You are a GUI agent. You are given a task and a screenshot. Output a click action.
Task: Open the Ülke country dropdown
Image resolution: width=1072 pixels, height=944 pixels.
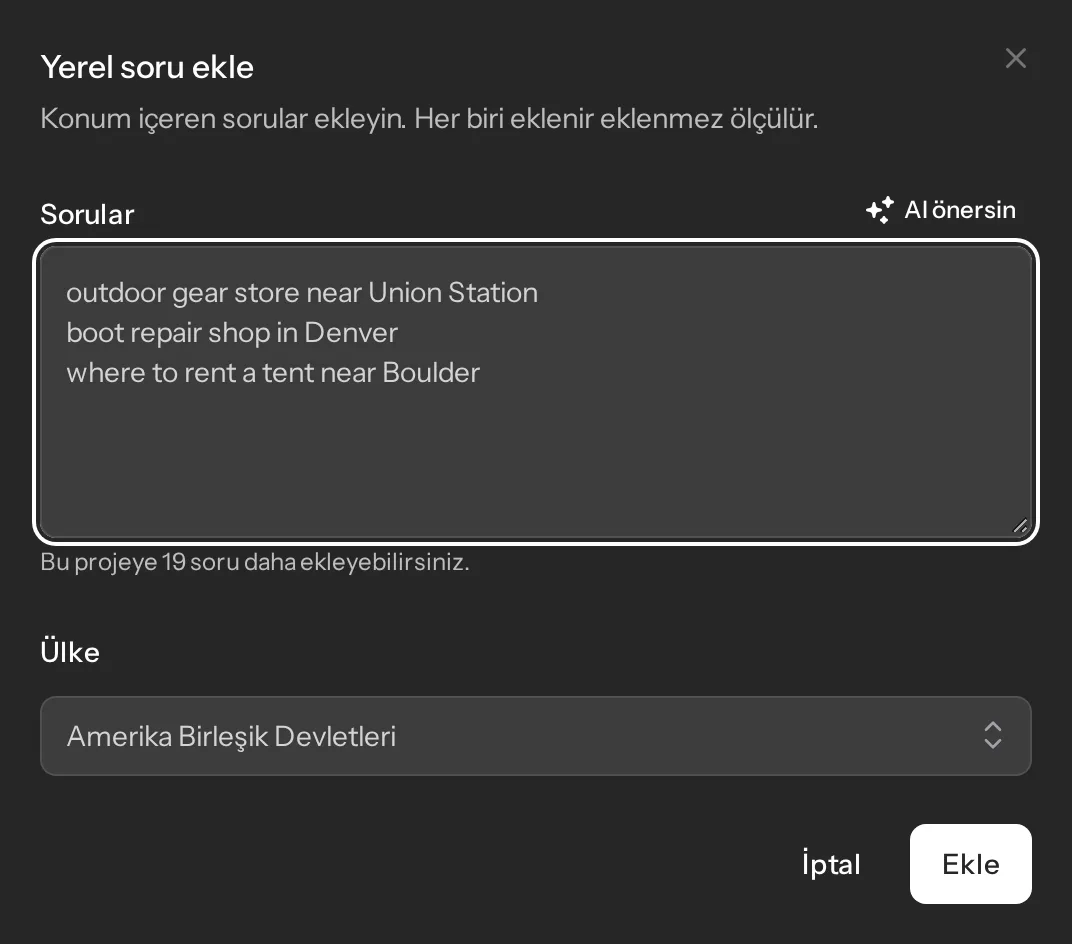[x=536, y=736]
